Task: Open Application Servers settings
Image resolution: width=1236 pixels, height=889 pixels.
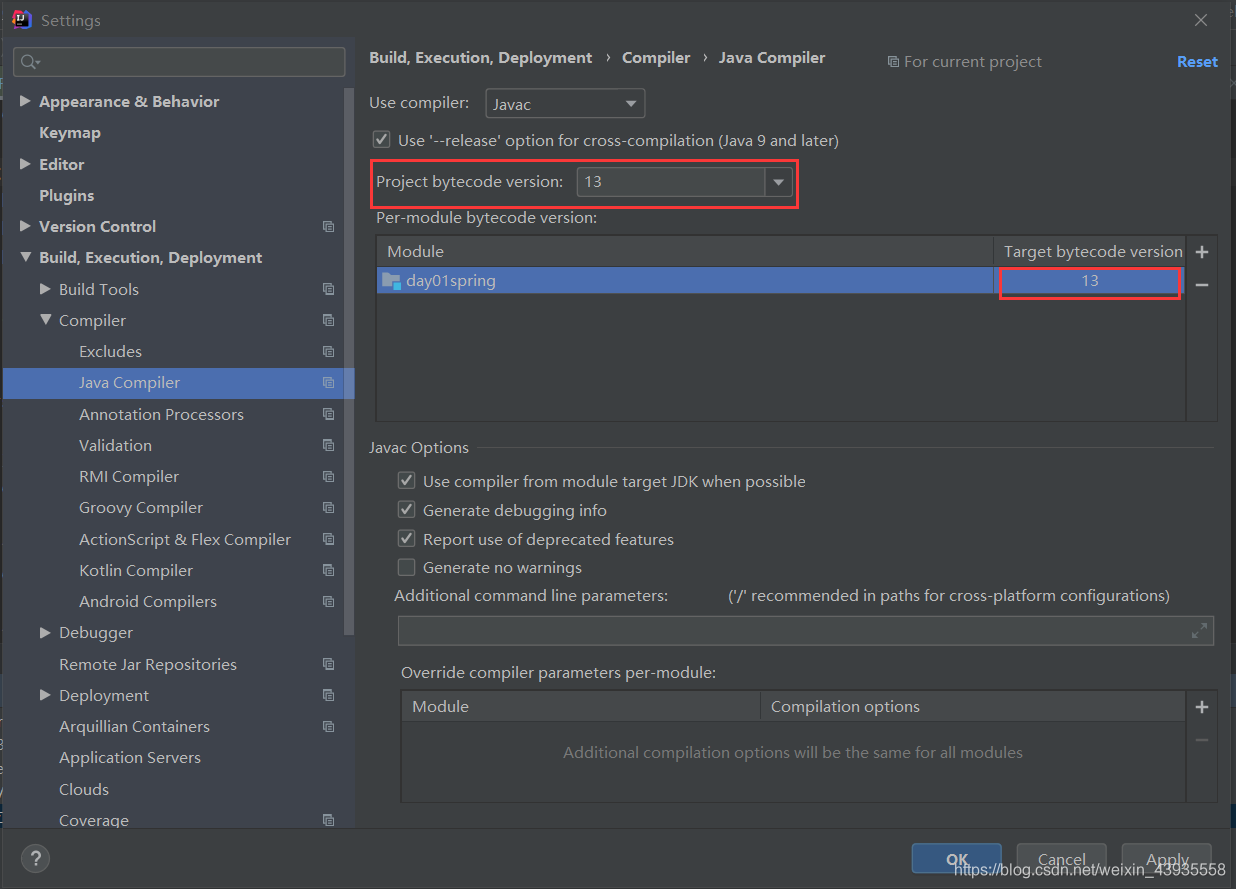Action: pos(130,758)
